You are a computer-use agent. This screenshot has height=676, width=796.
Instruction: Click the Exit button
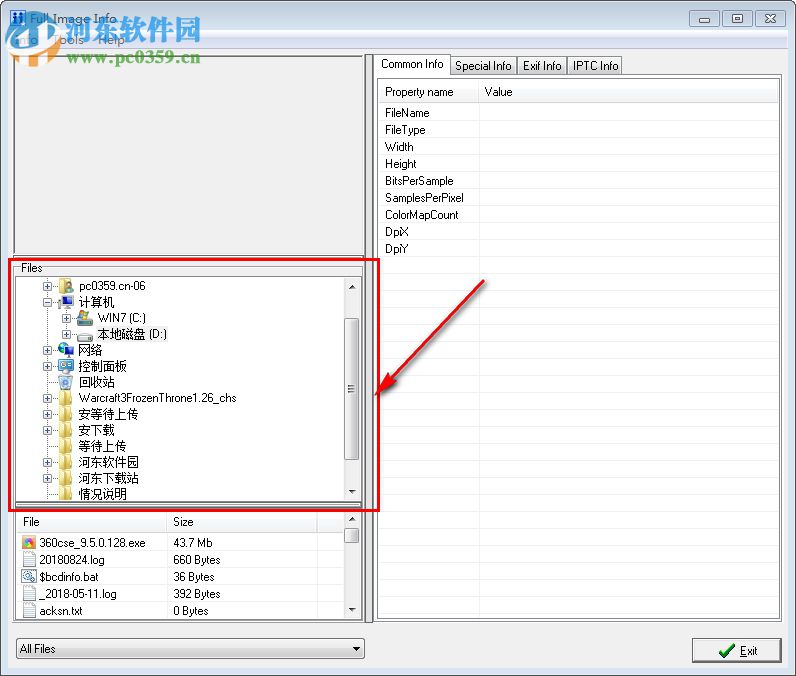737,651
